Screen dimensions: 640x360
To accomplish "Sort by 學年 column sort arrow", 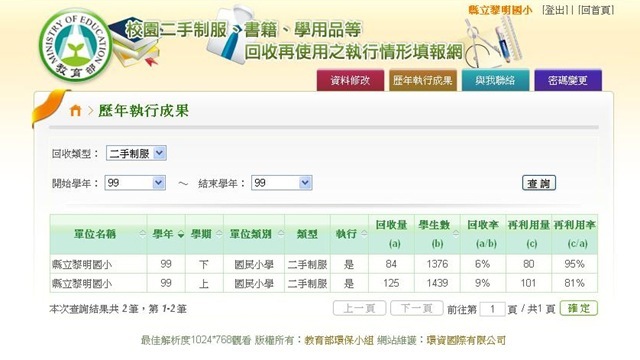I will pos(181,234).
